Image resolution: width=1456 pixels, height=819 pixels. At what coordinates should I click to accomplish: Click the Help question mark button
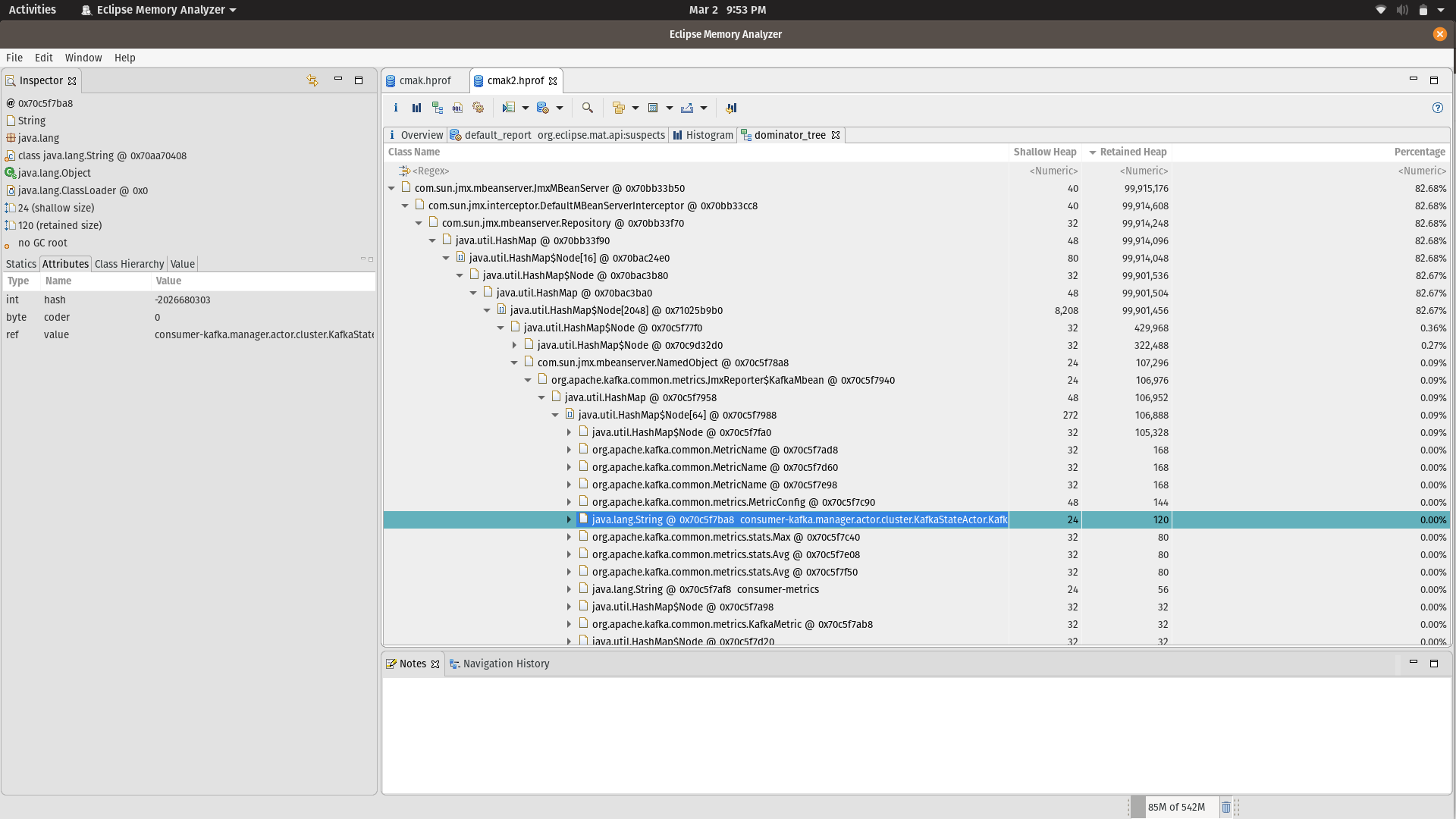(1438, 108)
